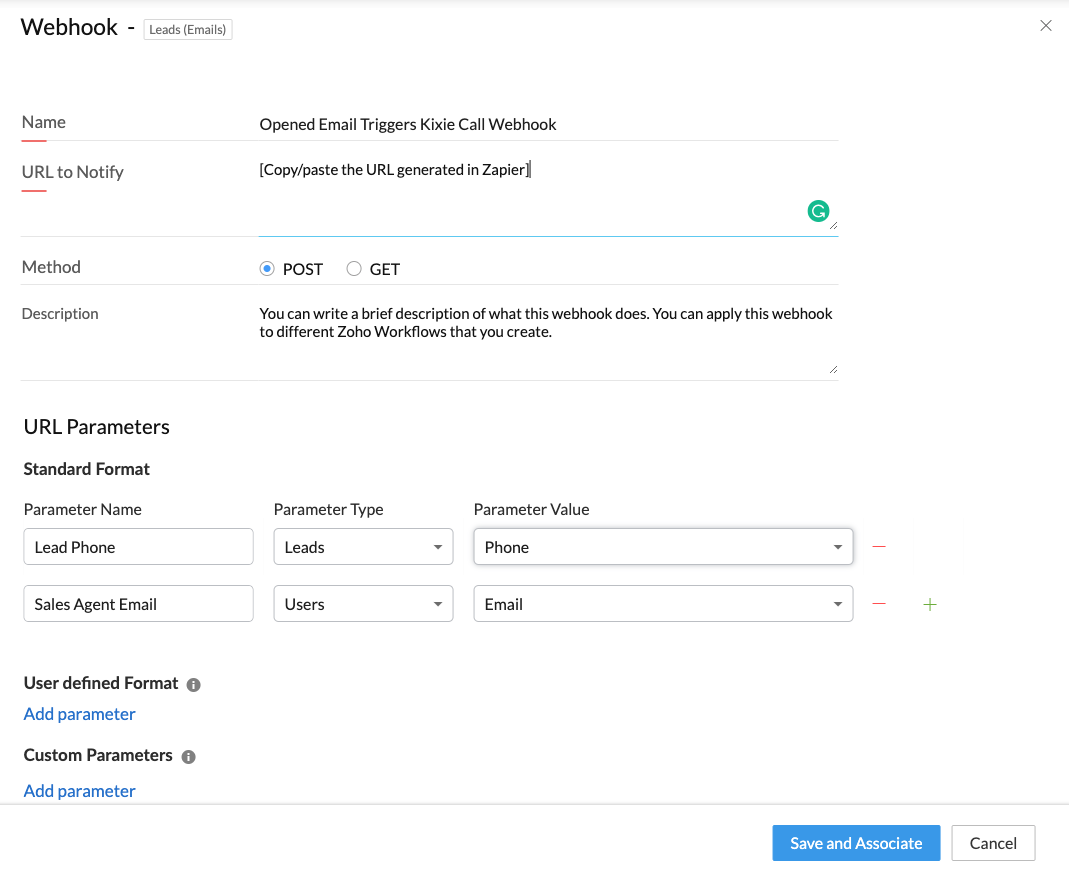Open the Leads parameter type dropdown
Image resolution: width=1069 pixels, height=873 pixels.
coord(363,547)
